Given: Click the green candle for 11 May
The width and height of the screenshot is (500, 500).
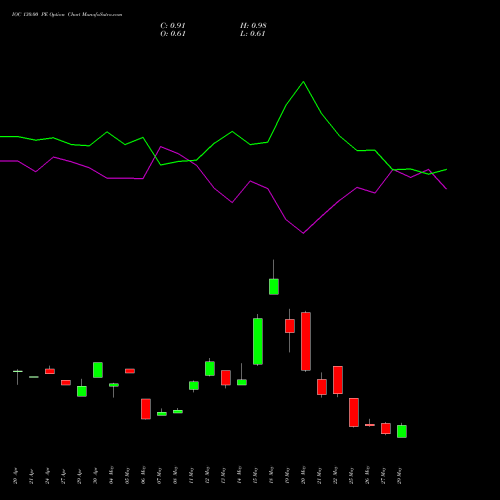Looking at the screenshot, I should pyautogui.click(x=194, y=386).
